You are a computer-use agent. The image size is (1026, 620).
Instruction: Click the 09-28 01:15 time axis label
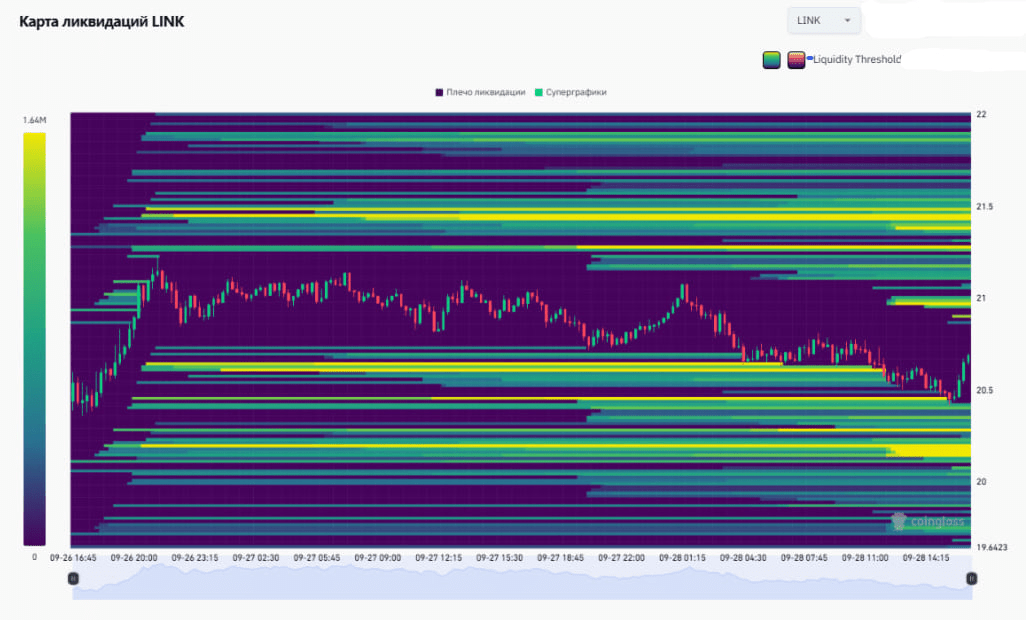682,557
